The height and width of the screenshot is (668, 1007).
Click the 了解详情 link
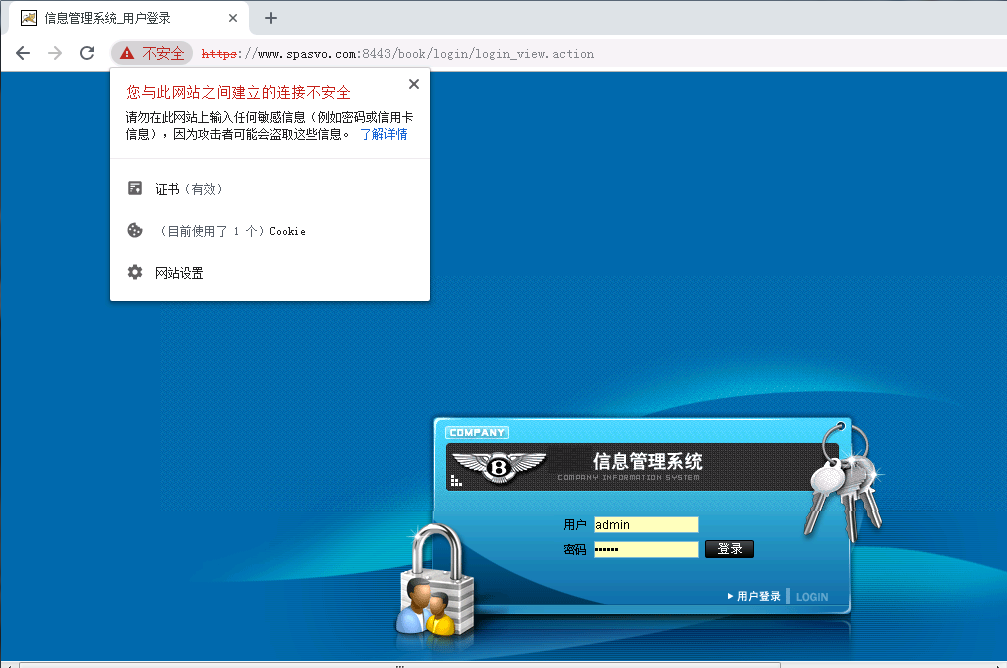(383, 134)
